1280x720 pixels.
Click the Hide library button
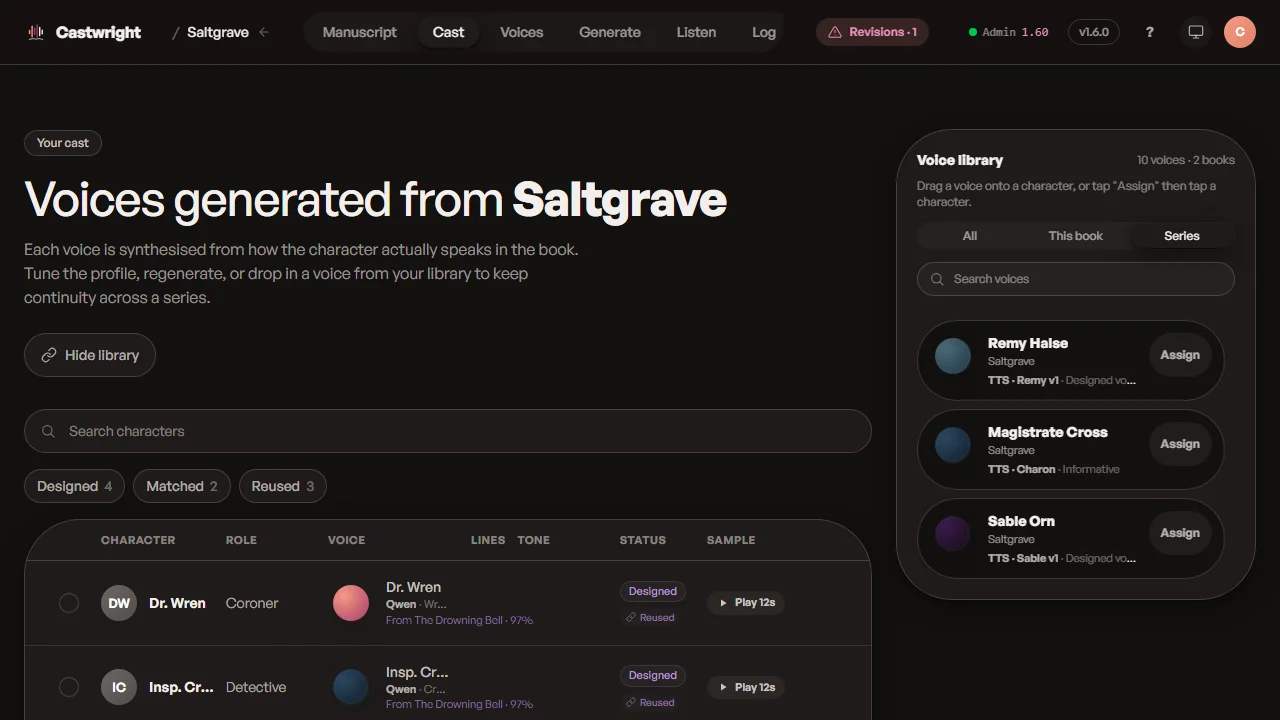pos(90,355)
